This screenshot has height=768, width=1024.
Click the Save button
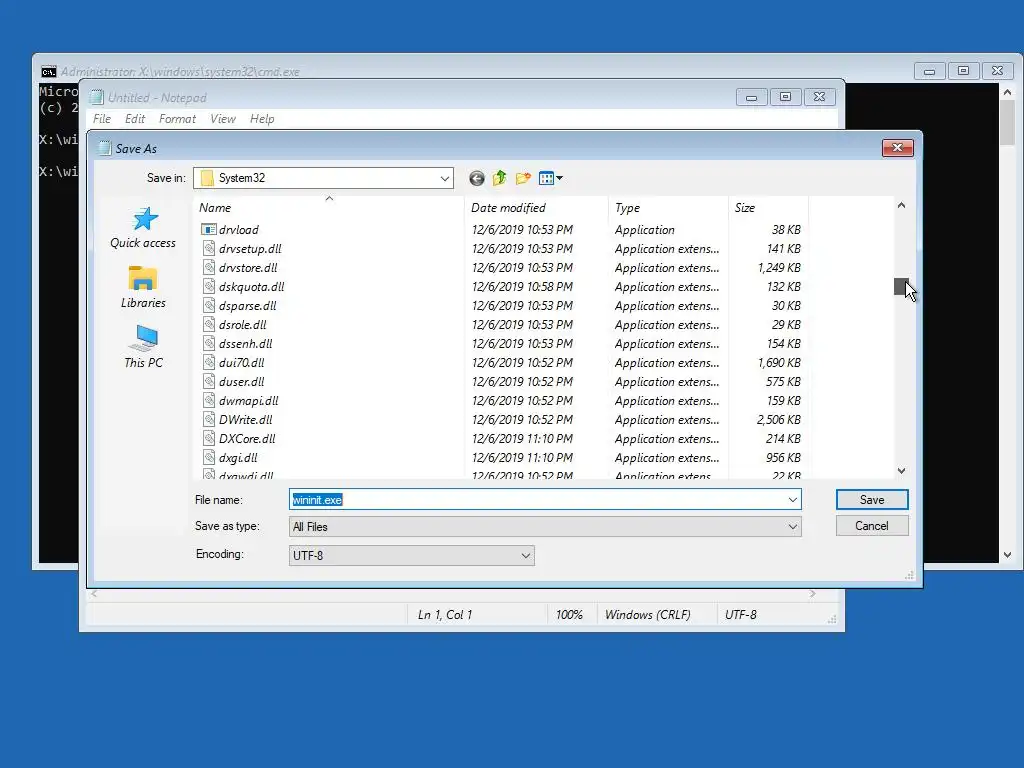(x=872, y=500)
